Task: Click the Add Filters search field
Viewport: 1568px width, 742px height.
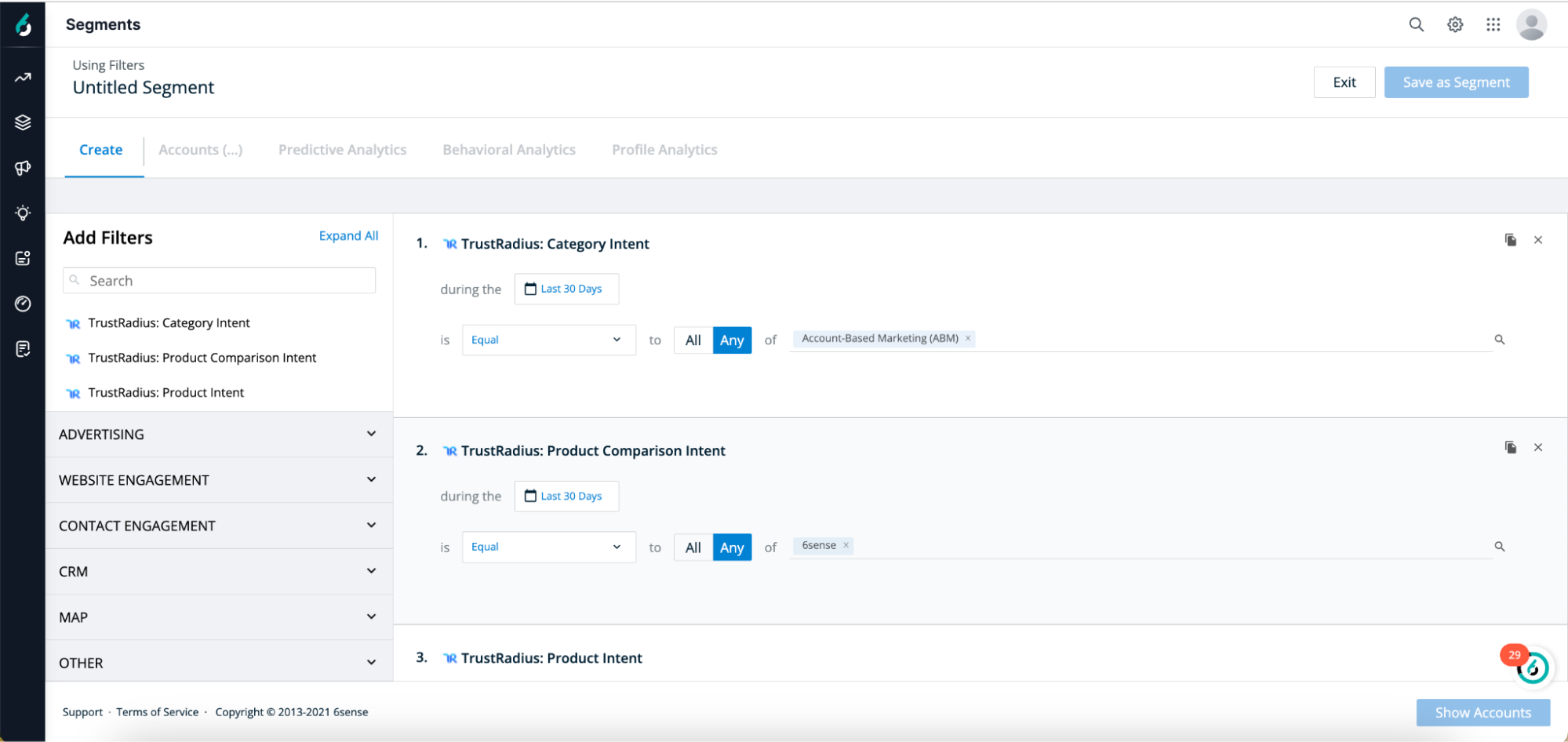Action: click(x=227, y=281)
